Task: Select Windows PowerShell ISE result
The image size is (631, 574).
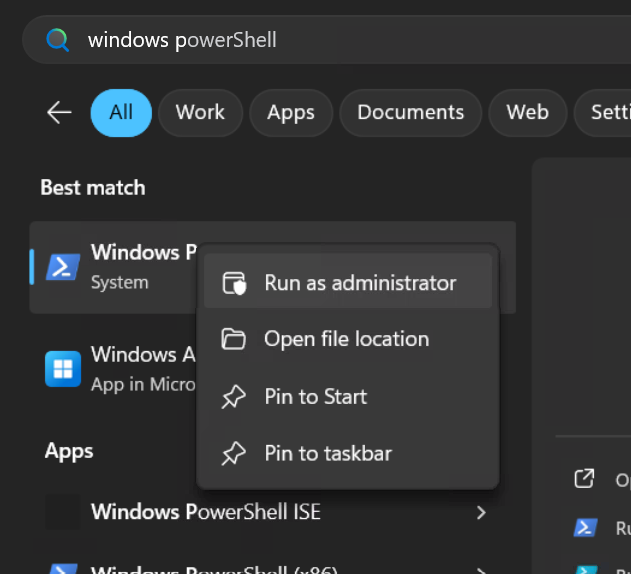Action: pos(272,512)
